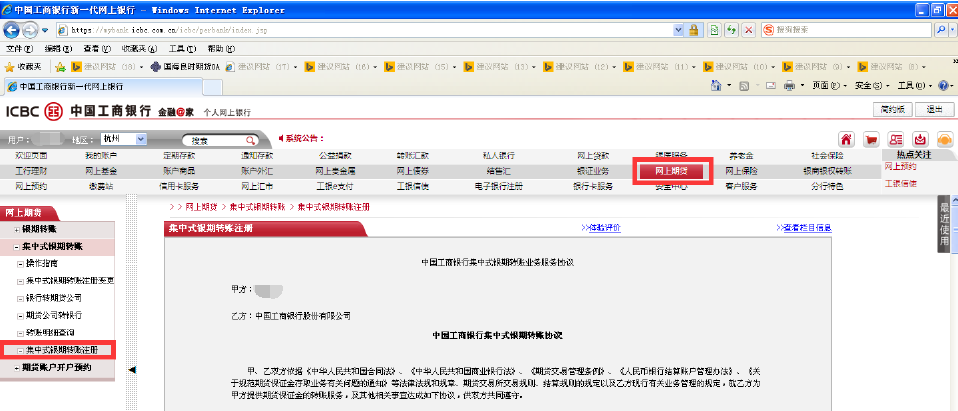Screen dimensions: 958x411
Task: Click the 退出 logout button
Action: [x=934, y=109]
